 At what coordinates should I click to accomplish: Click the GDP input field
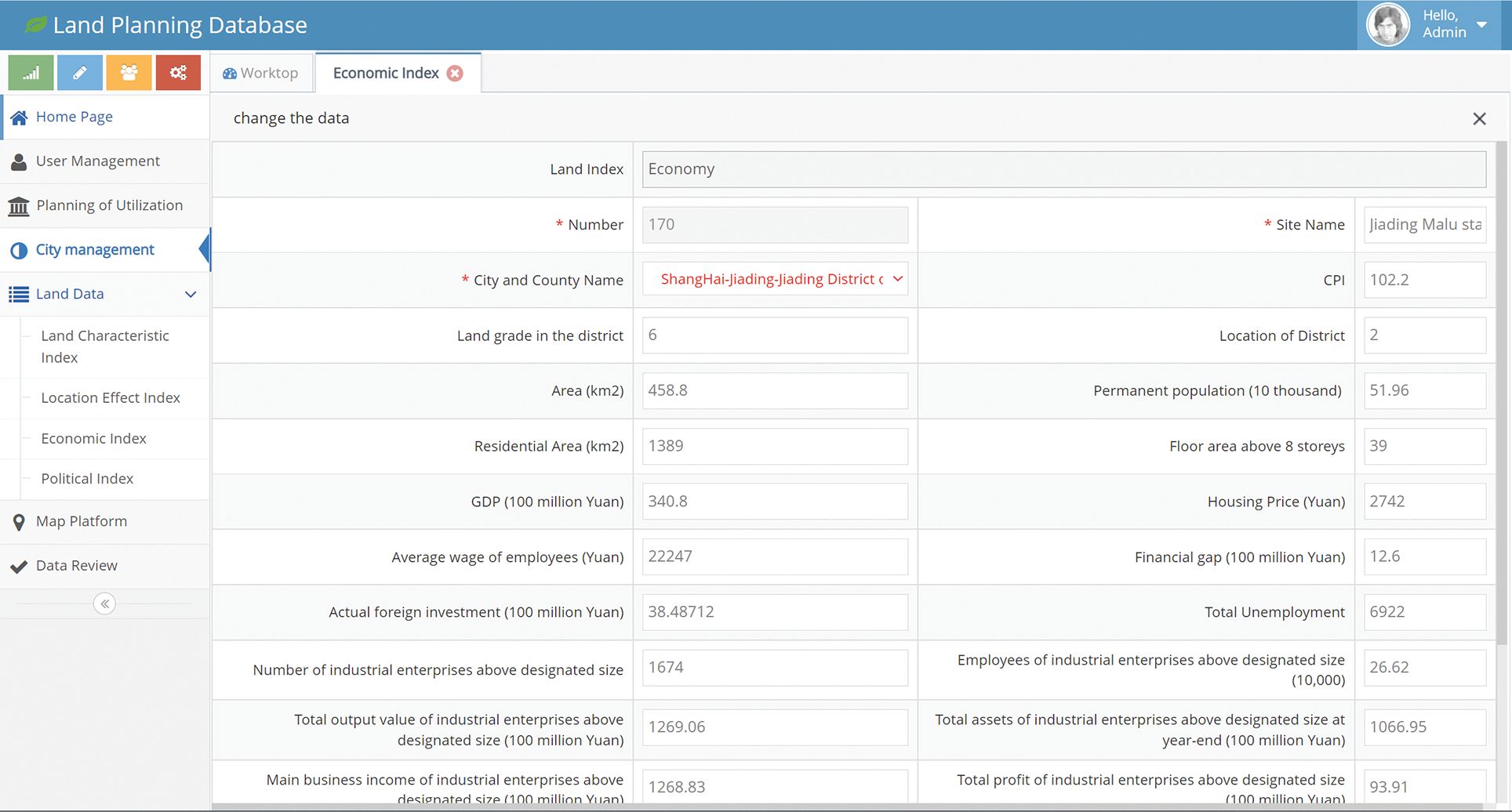tap(775, 502)
